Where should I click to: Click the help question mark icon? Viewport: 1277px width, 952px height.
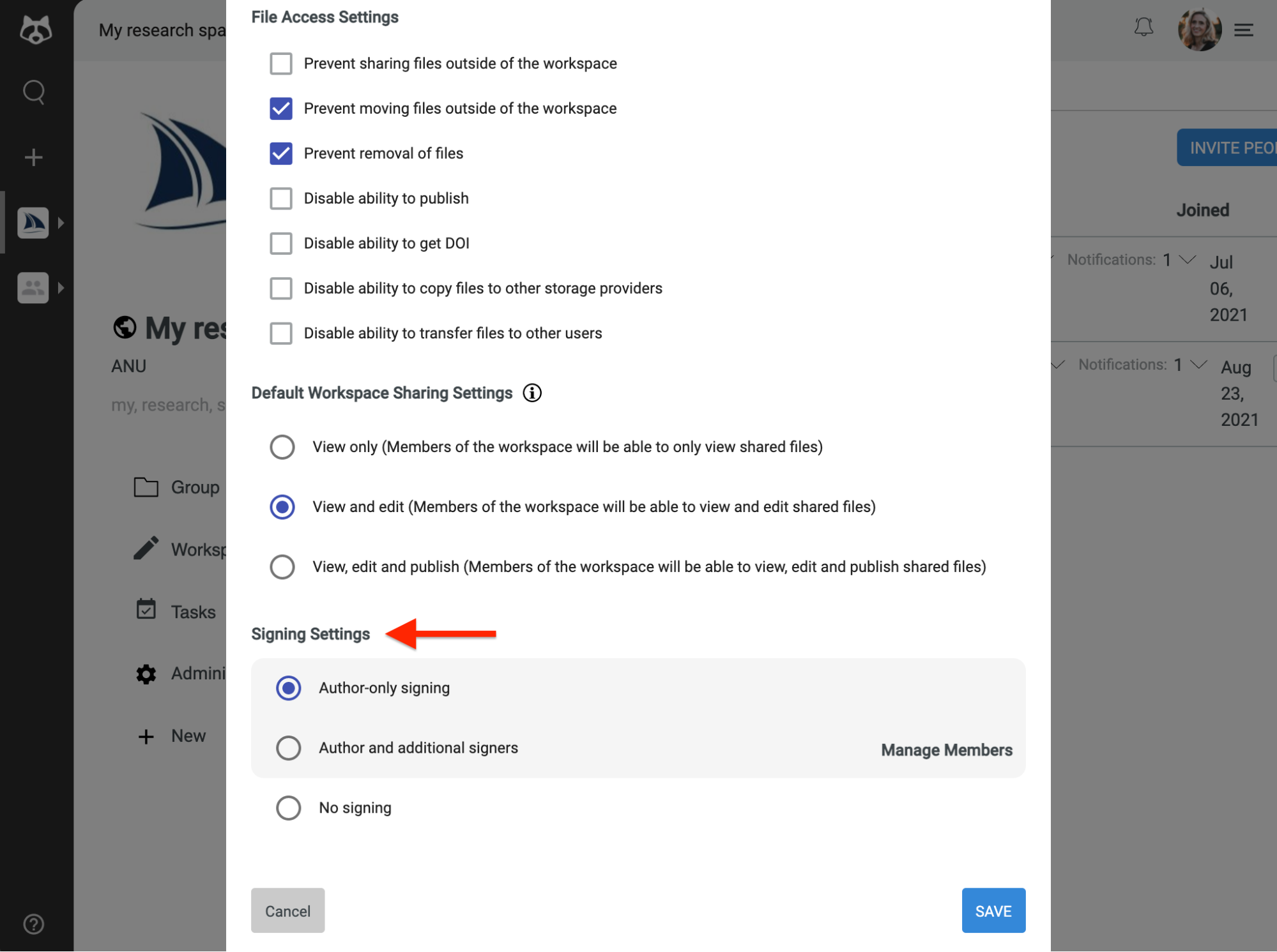33,924
